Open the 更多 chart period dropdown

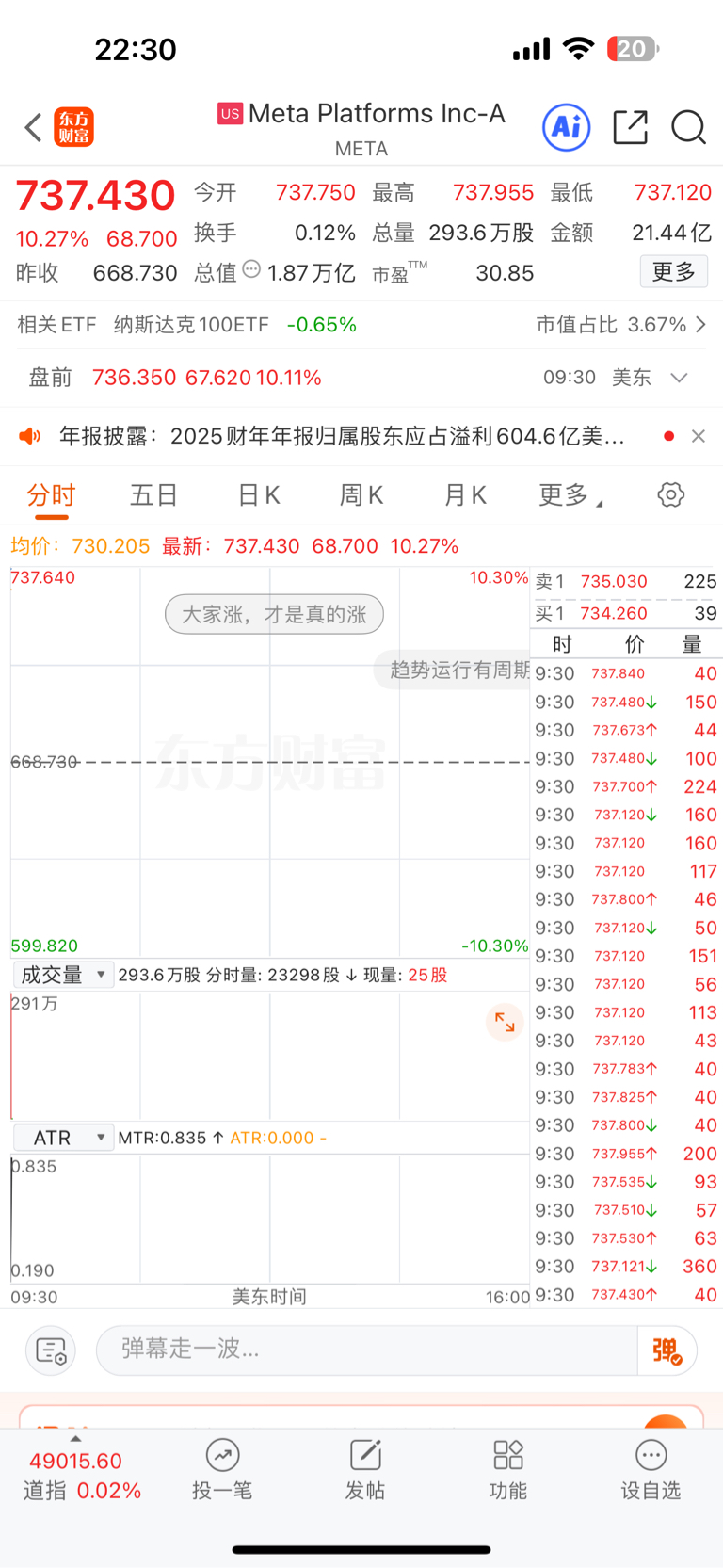pos(570,495)
